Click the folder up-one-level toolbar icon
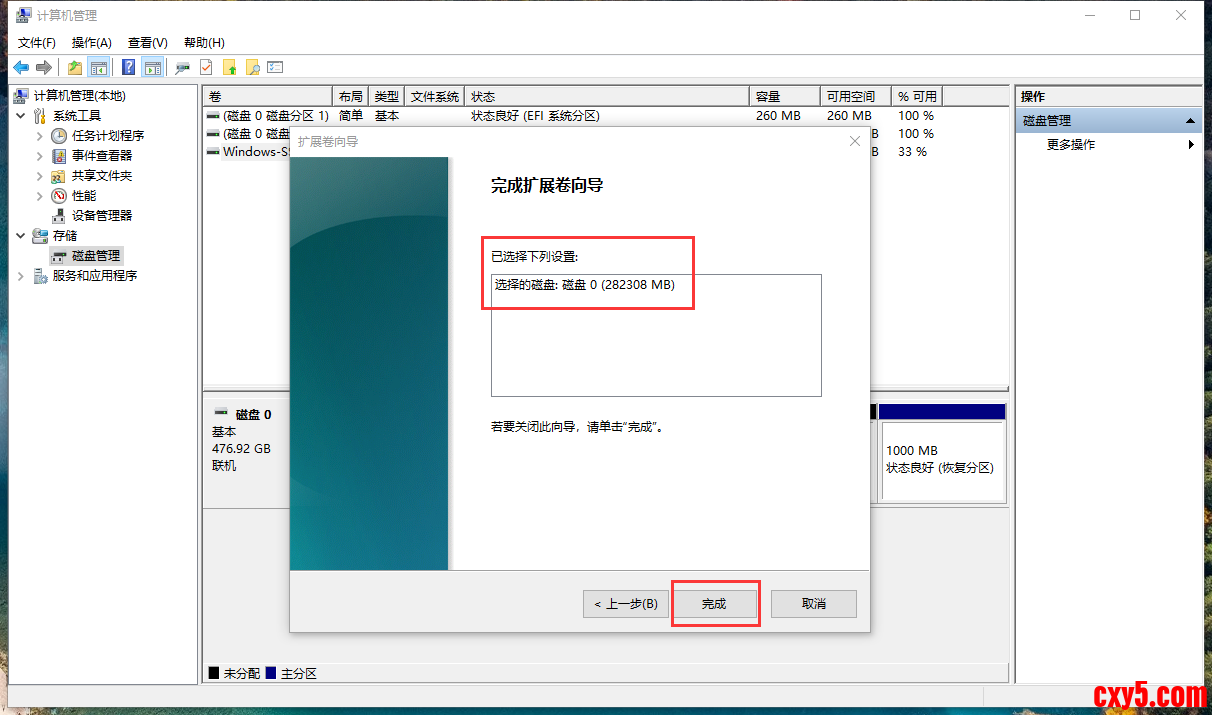Image resolution: width=1212 pixels, height=715 pixels. (75, 67)
